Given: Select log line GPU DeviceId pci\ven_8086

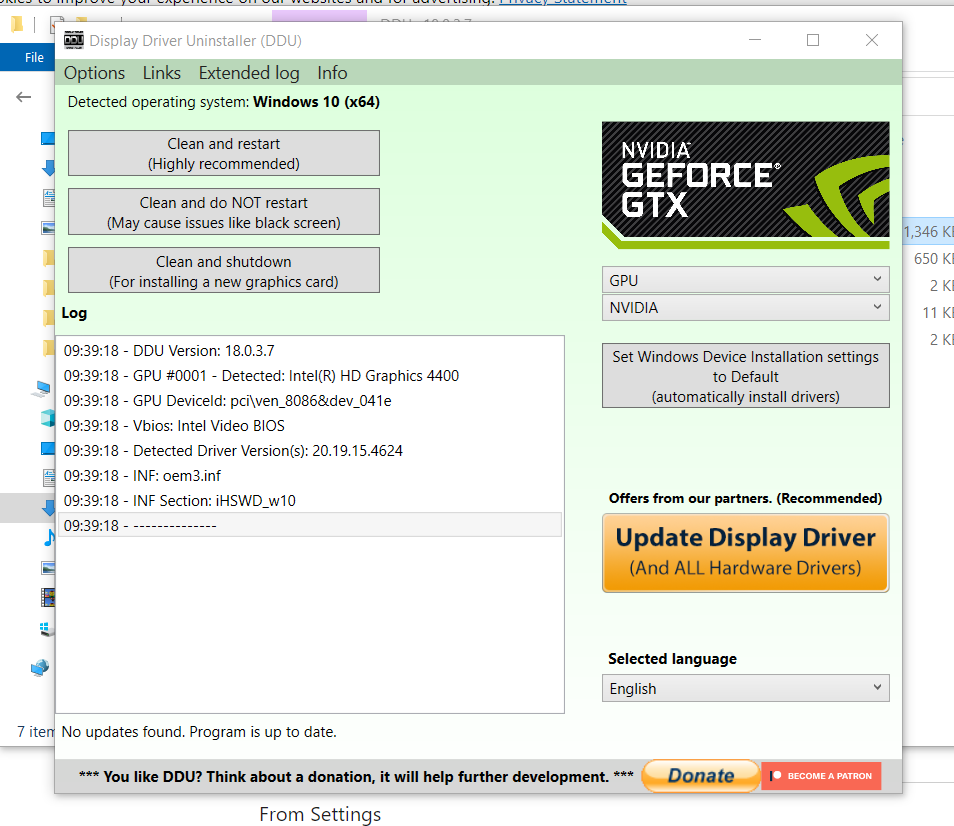Looking at the screenshot, I should pos(310,401).
